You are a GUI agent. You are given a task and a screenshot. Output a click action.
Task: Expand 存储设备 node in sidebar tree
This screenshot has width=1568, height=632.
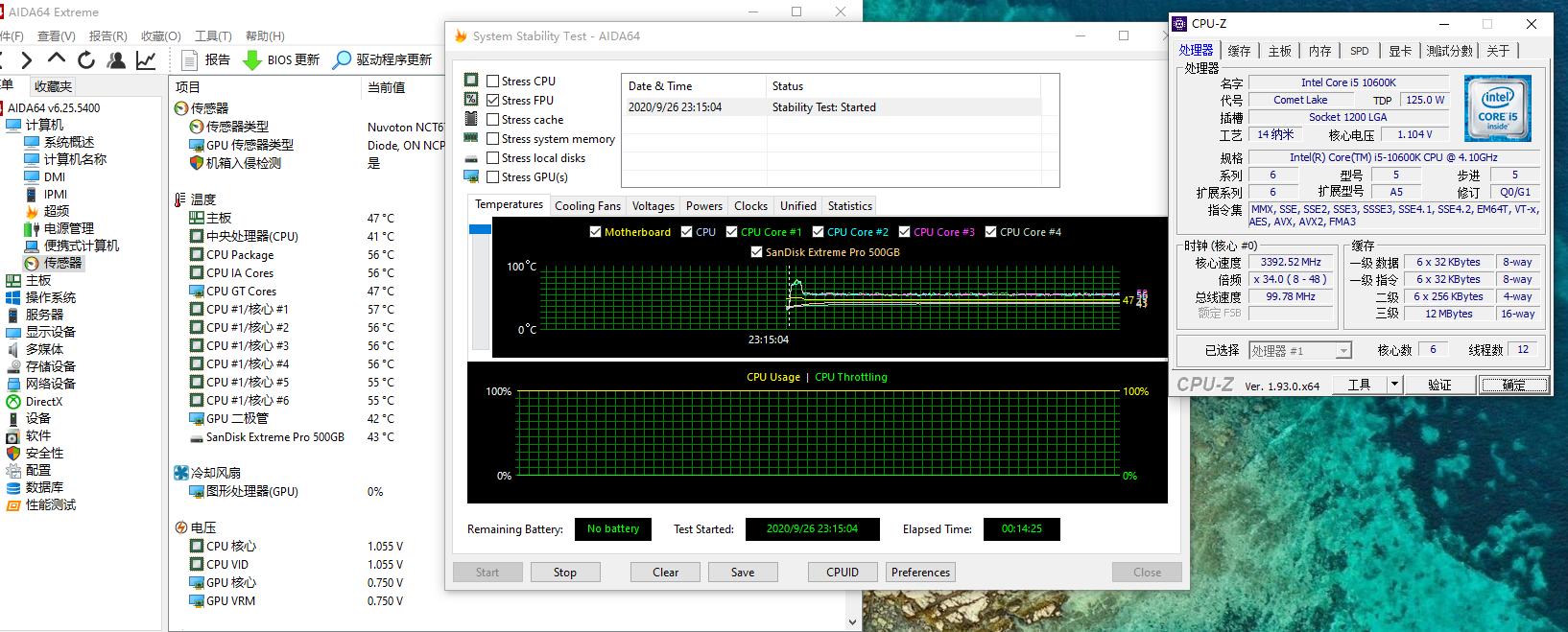point(51,366)
